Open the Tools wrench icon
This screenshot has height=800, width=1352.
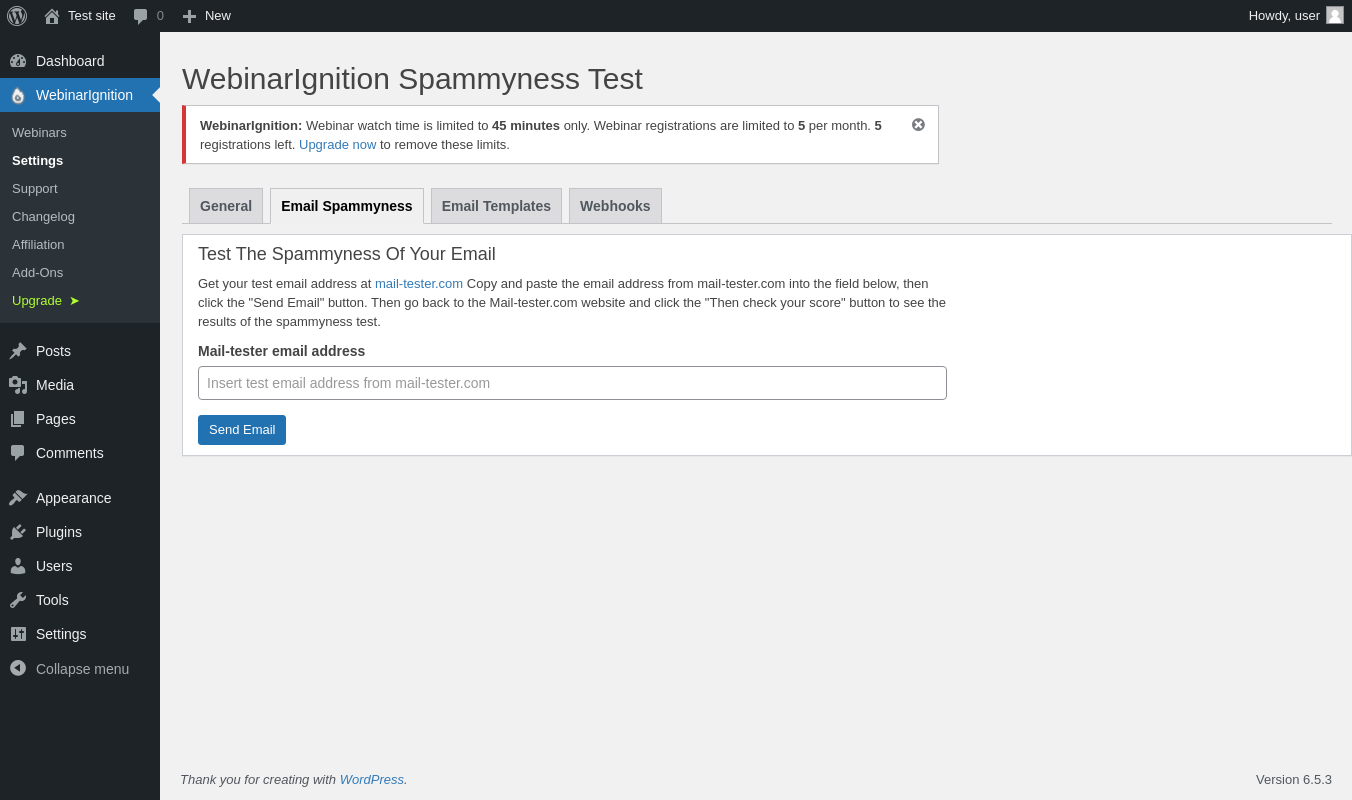coord(18,600)
